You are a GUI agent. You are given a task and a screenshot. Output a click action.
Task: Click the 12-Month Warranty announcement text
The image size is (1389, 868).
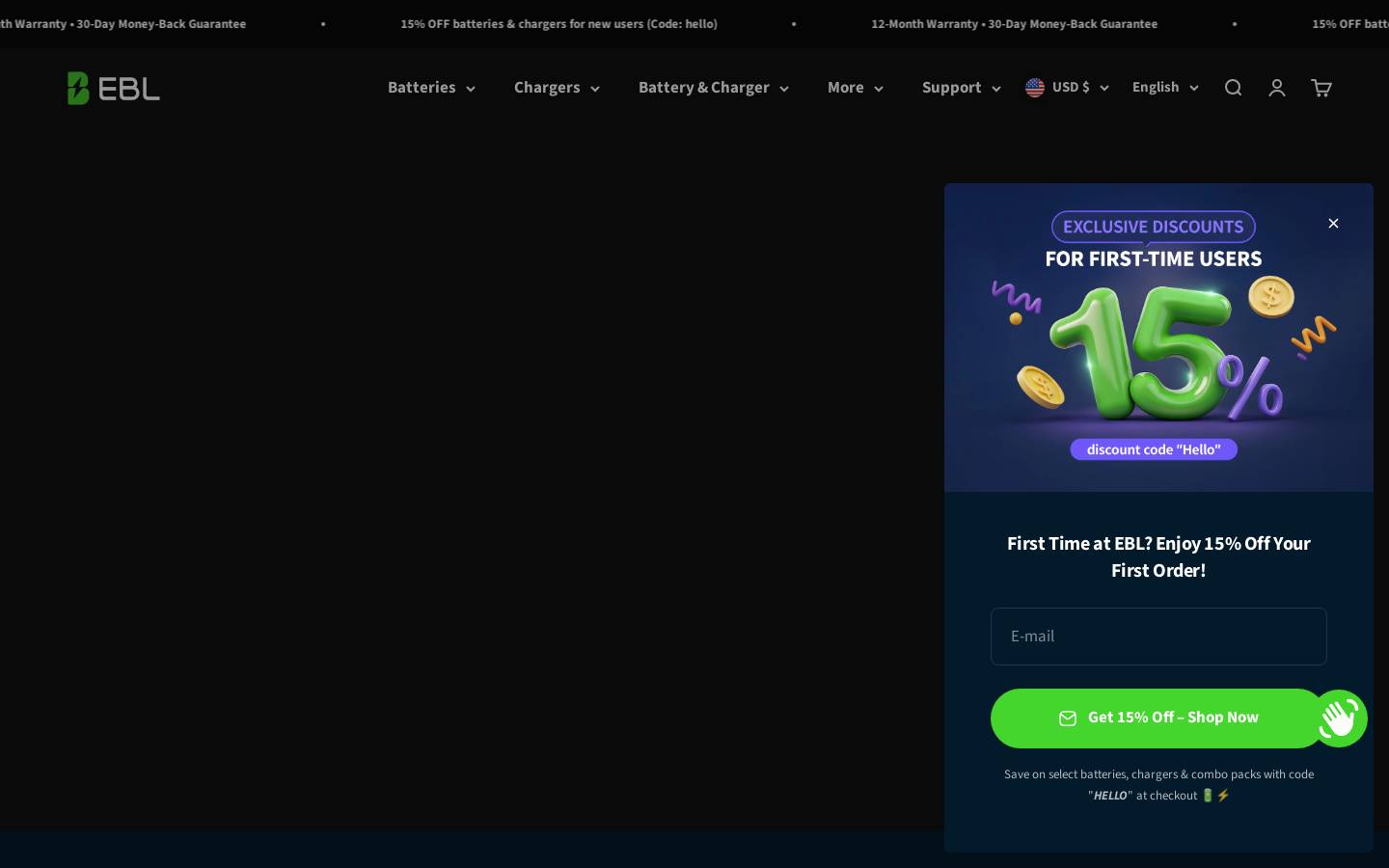click(1014, 24)
